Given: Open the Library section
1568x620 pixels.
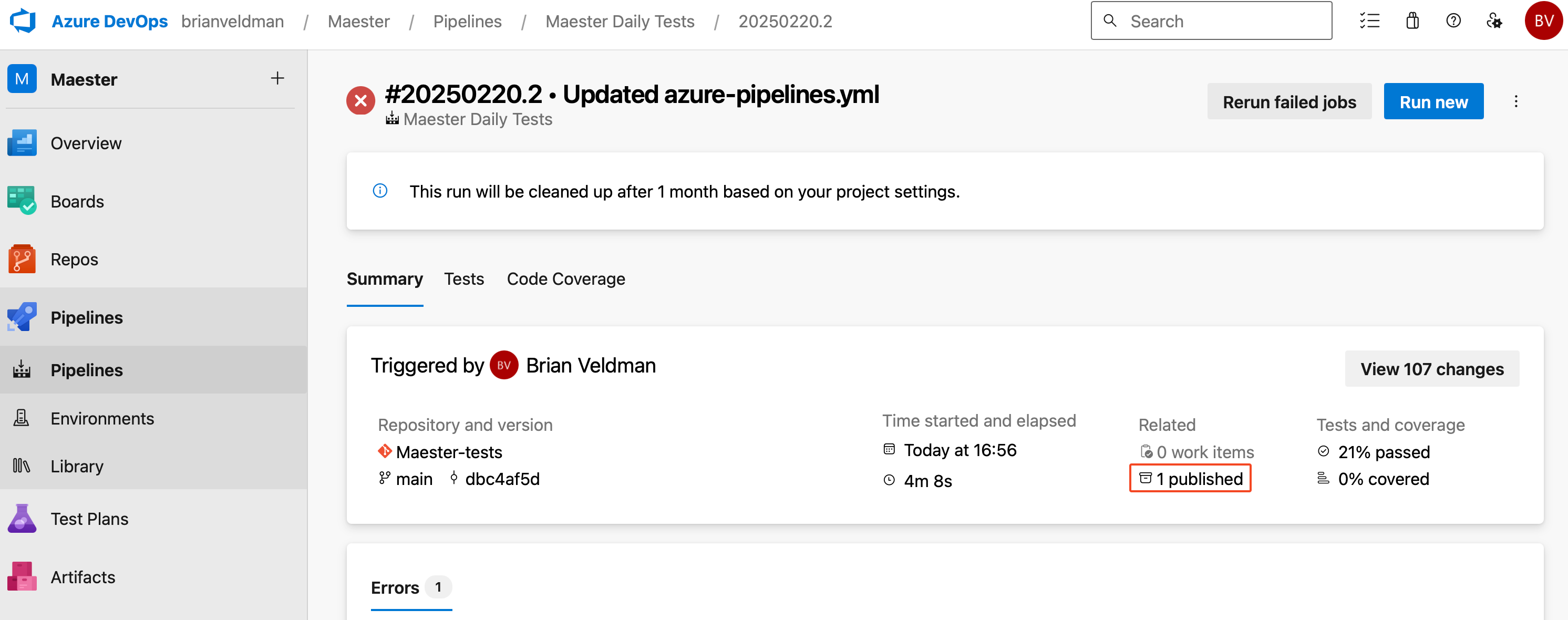Looking at the screenshot, I should pos(77,466).
